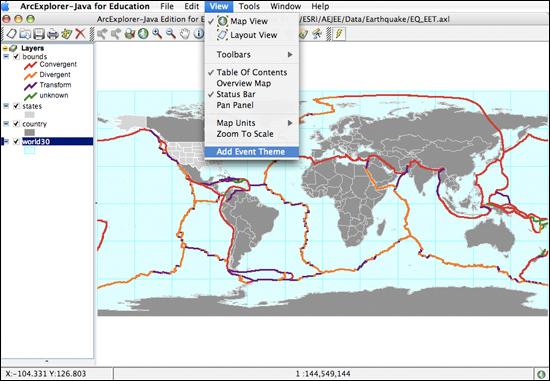Select the Zoom In magnifier tool
The height and width of the screenshot is (381, 550).
(x=157, y=34)
